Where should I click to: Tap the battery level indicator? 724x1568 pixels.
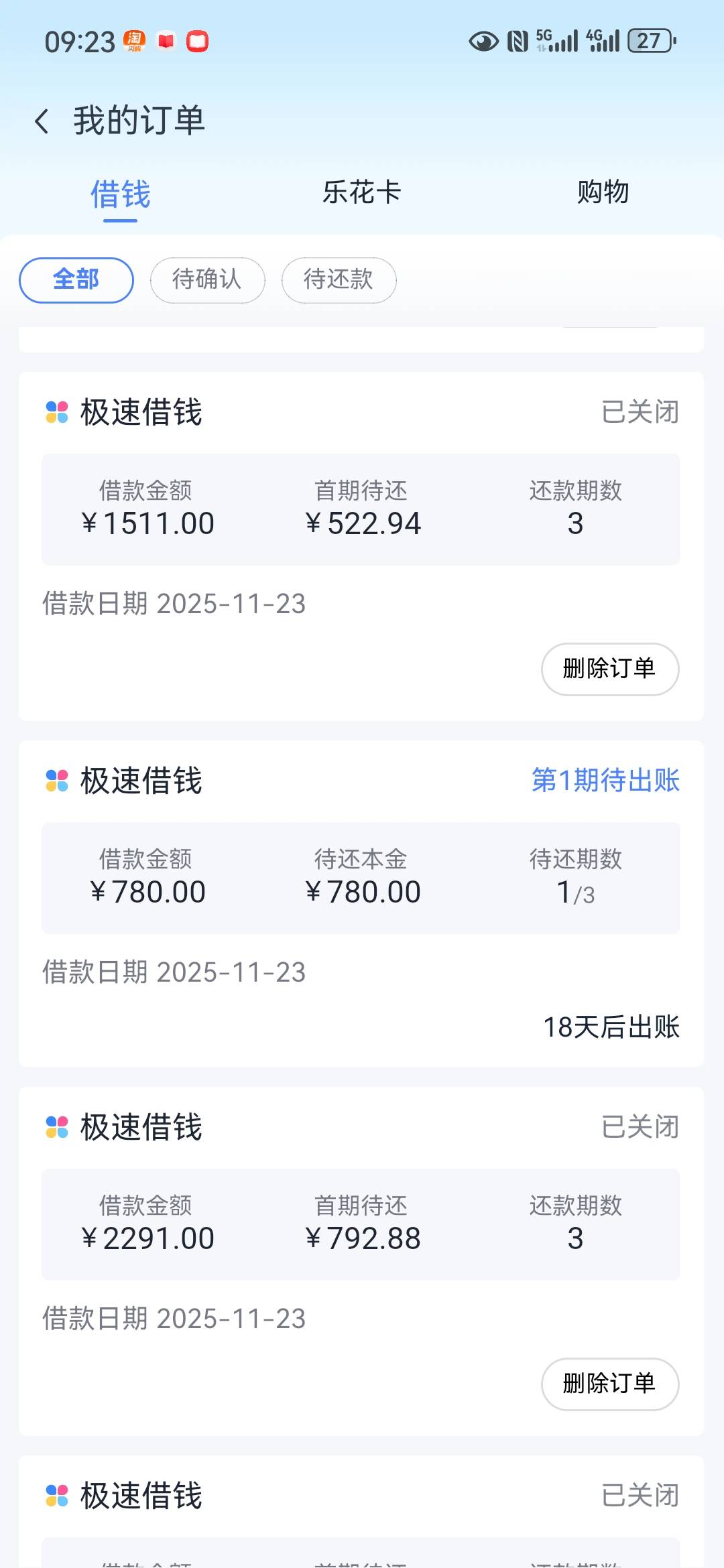click(651, 42)
